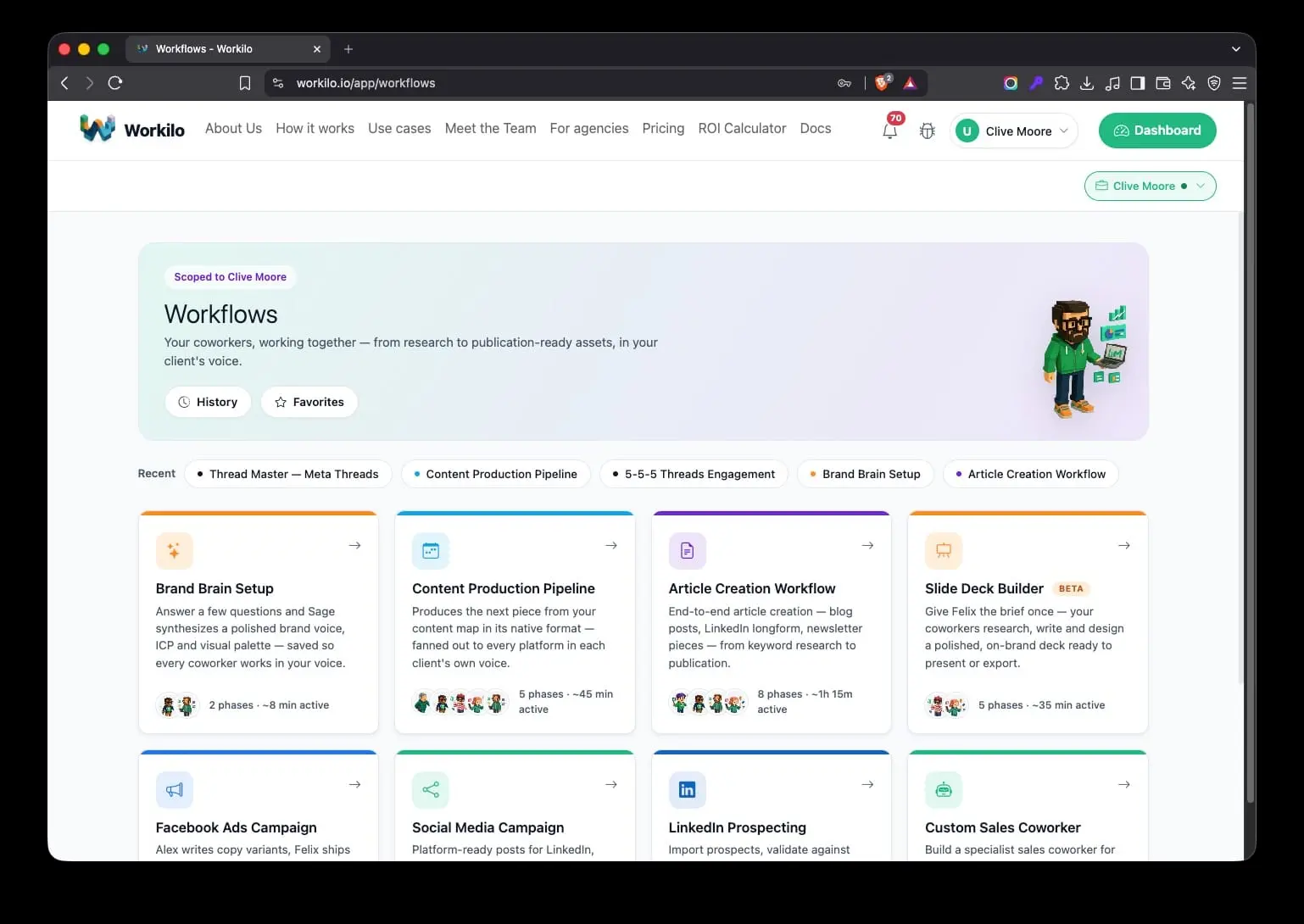1304x924 pixels.
Task: Click the browser back arrow
Action: pyautogui.click(x=64, y=83)
